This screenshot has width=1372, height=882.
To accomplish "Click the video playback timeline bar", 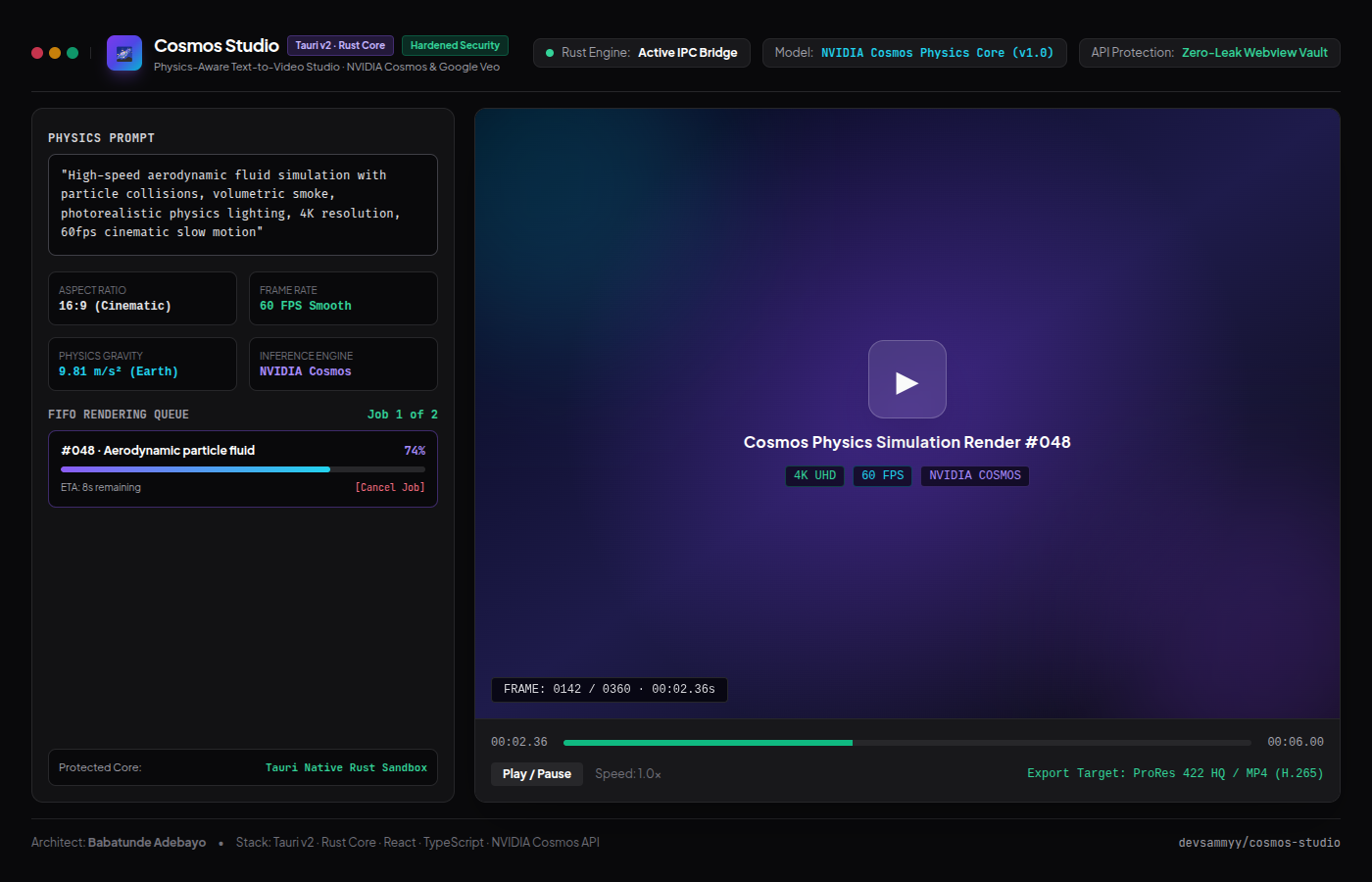I will (907, 743).
